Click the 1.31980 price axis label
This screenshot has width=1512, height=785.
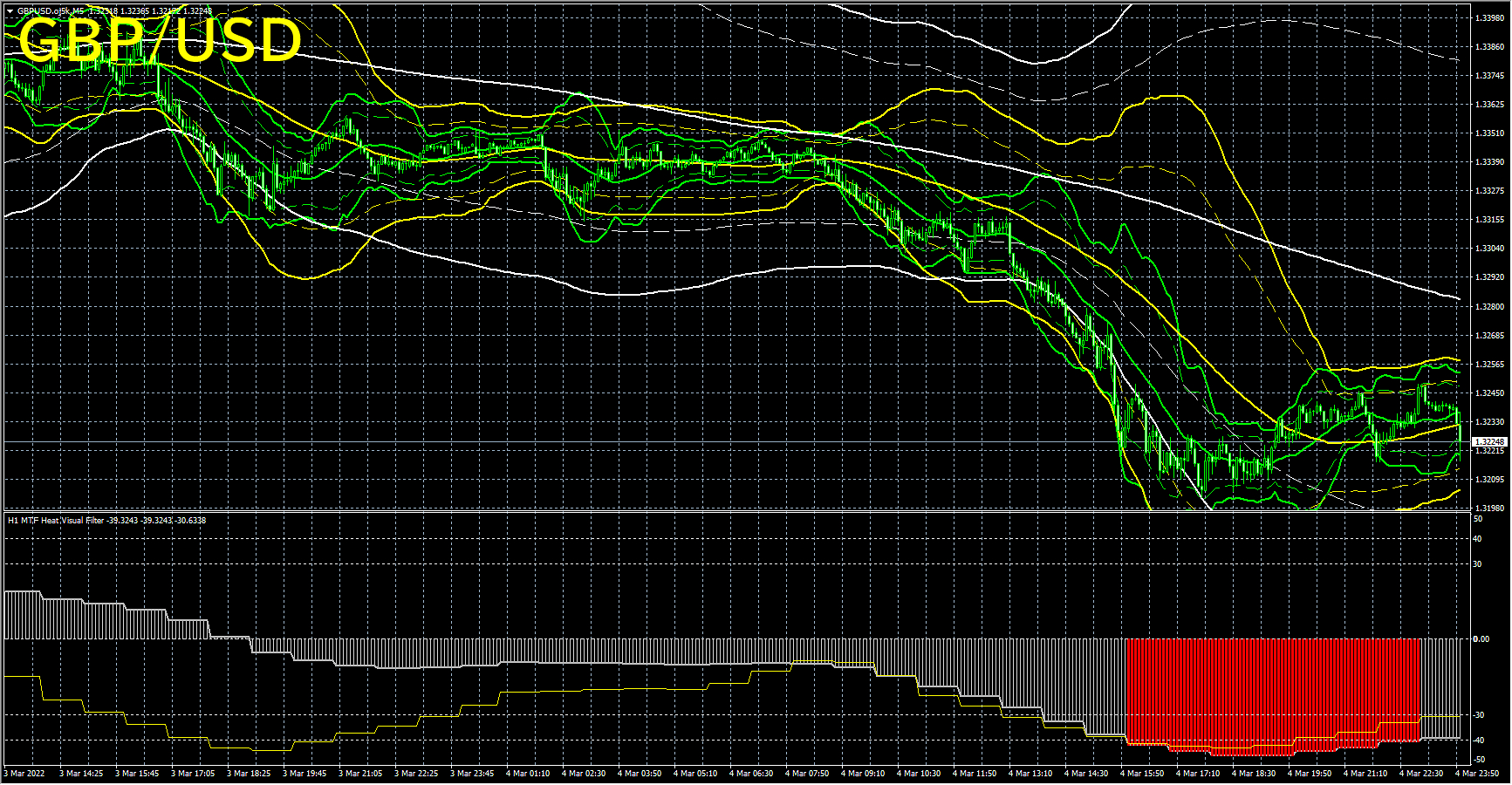pyautogui.click(x=1489, y=509)
